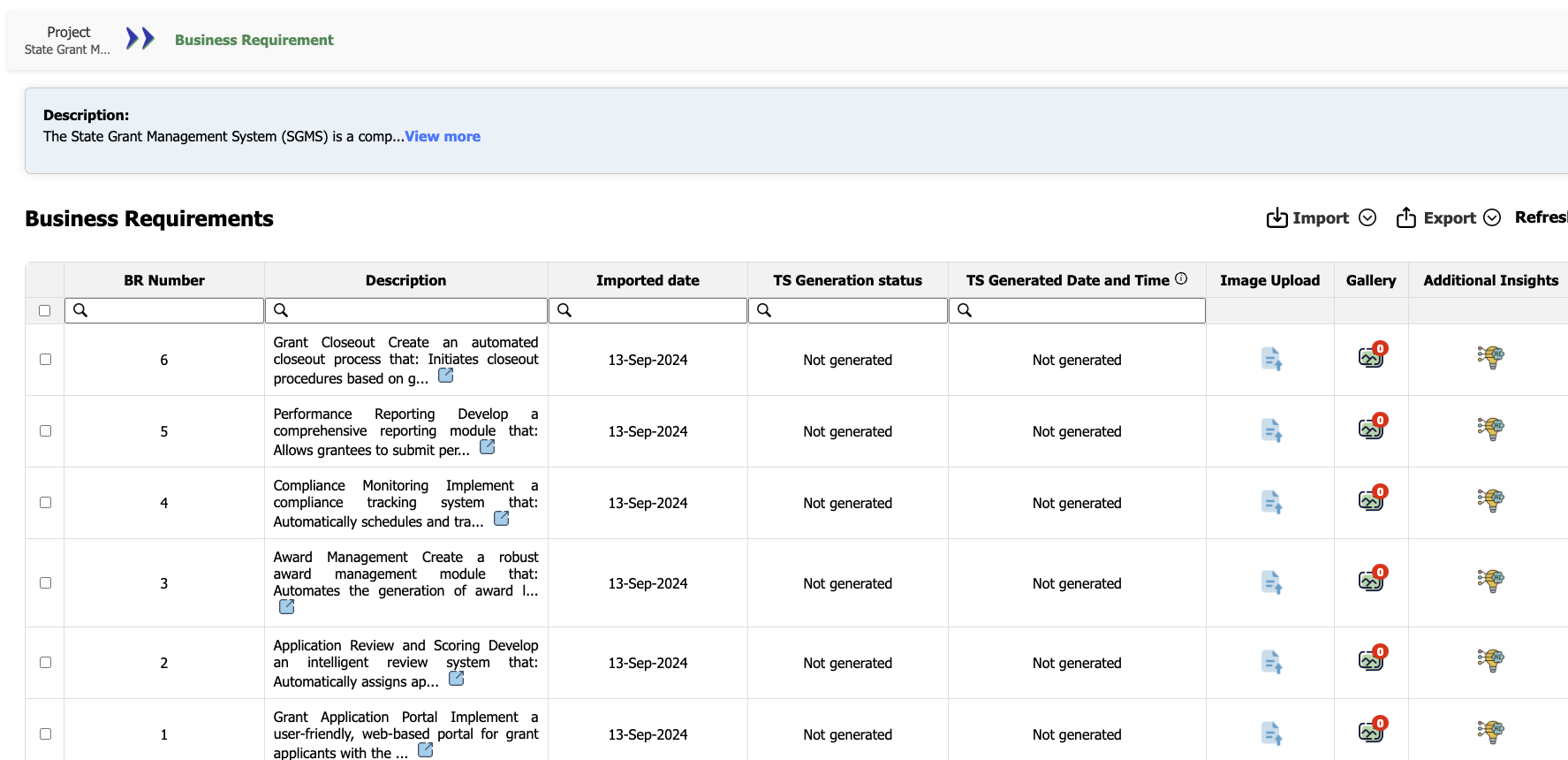This screenshot has width=1568, height=760.
Task: Click image upload icon for BR 2
Action: pyautogui.click(x=1270, y=662)
